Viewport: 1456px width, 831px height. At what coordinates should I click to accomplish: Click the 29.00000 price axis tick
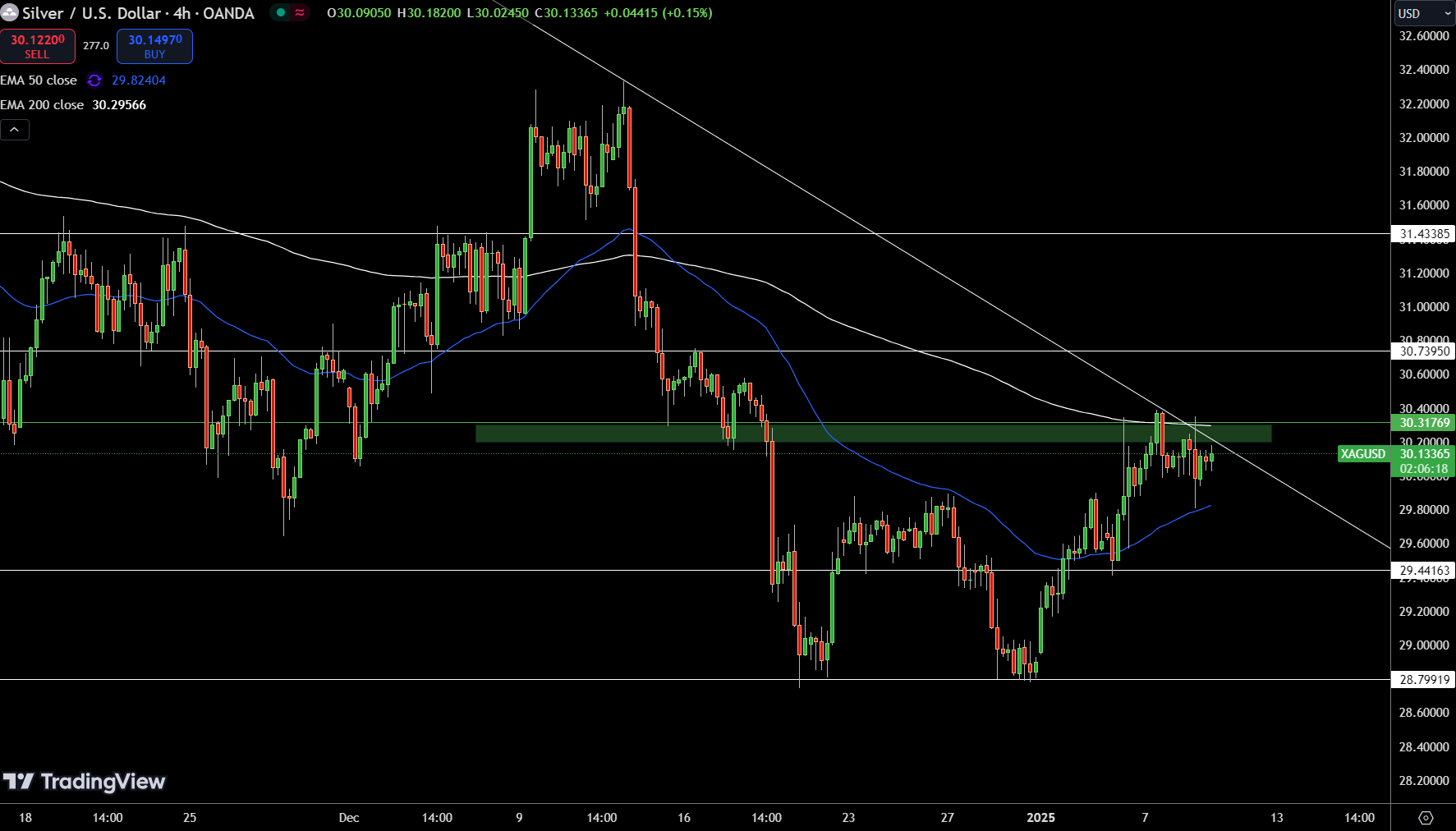pos(1424,645)
